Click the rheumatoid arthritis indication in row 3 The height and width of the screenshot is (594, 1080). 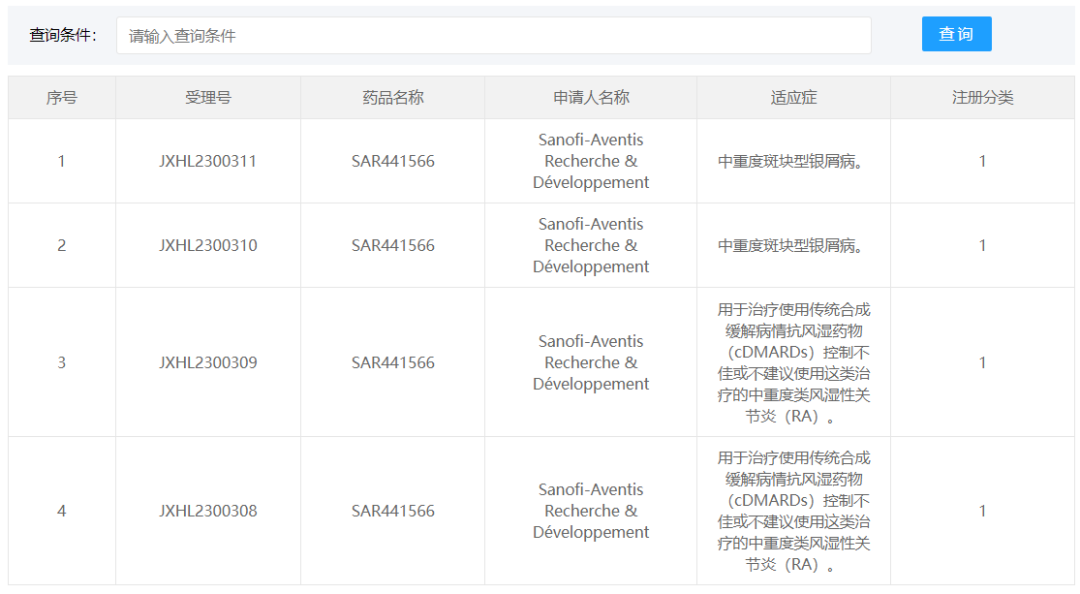point(794,362)
